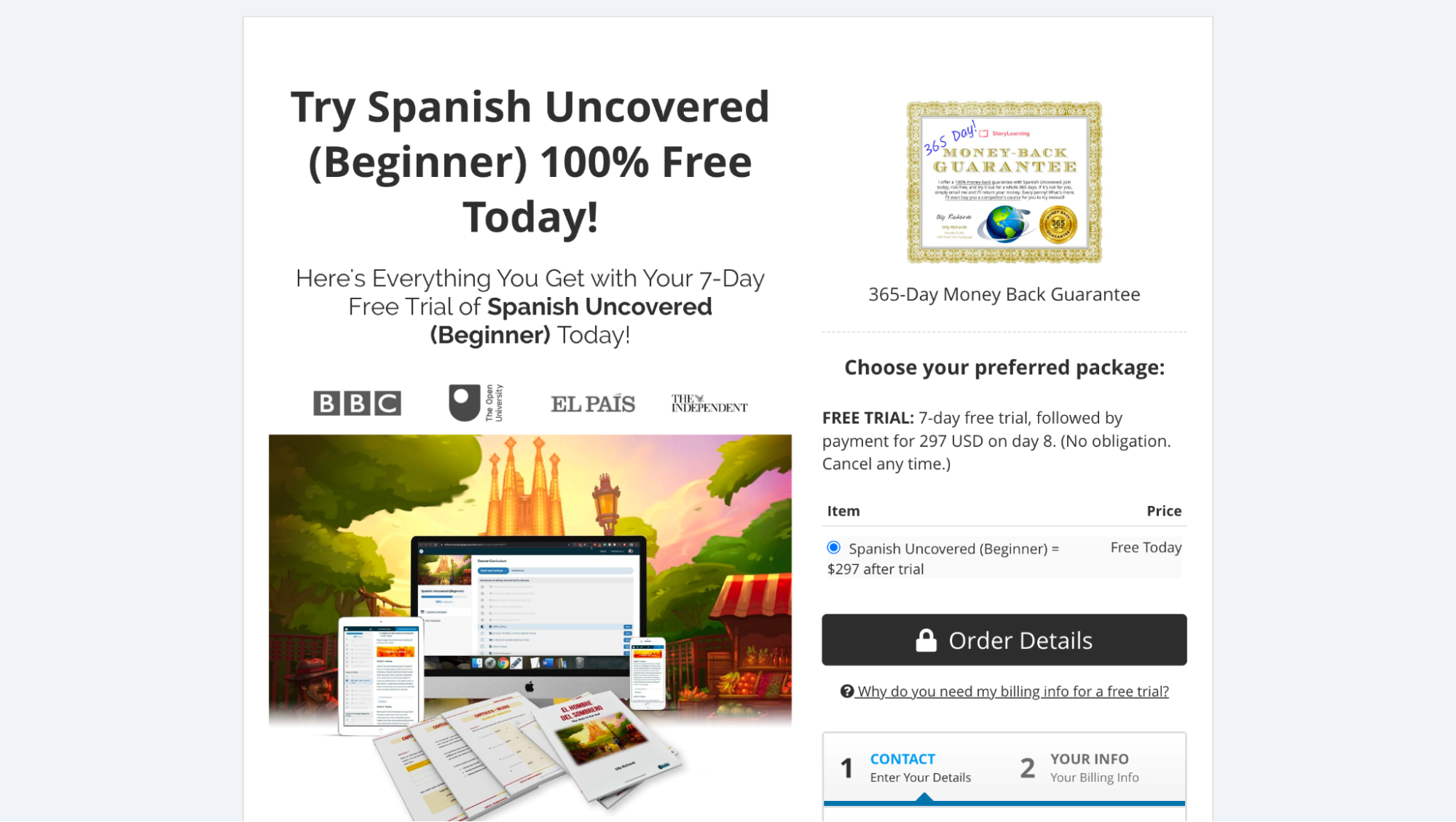Click the BBC logo
This screenshot has width=1456, height=822.
357,403
